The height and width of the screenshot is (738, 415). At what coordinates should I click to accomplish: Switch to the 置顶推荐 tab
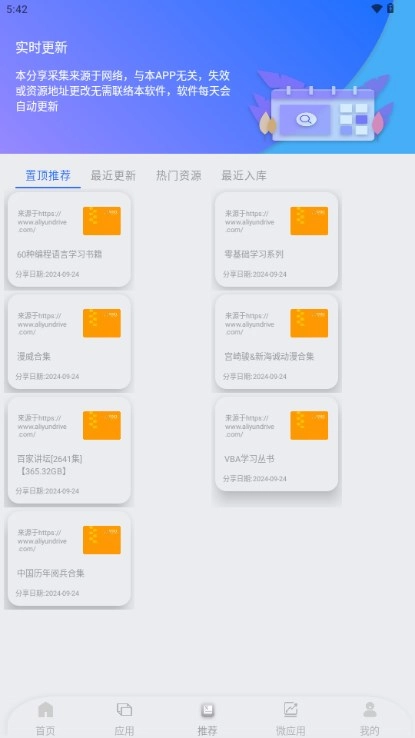coord(48,176)
